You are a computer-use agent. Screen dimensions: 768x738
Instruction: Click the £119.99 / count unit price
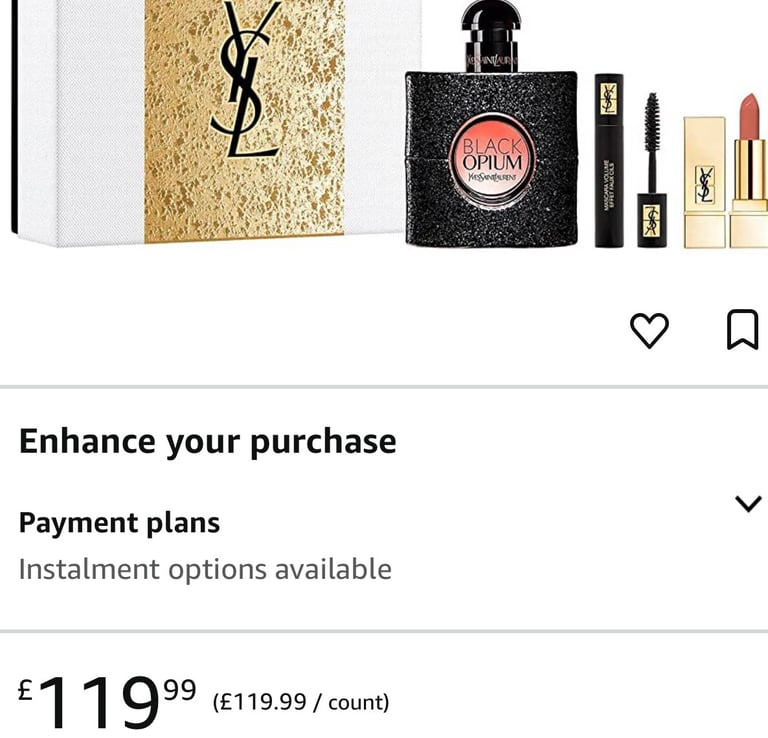(x=301, y=702)
